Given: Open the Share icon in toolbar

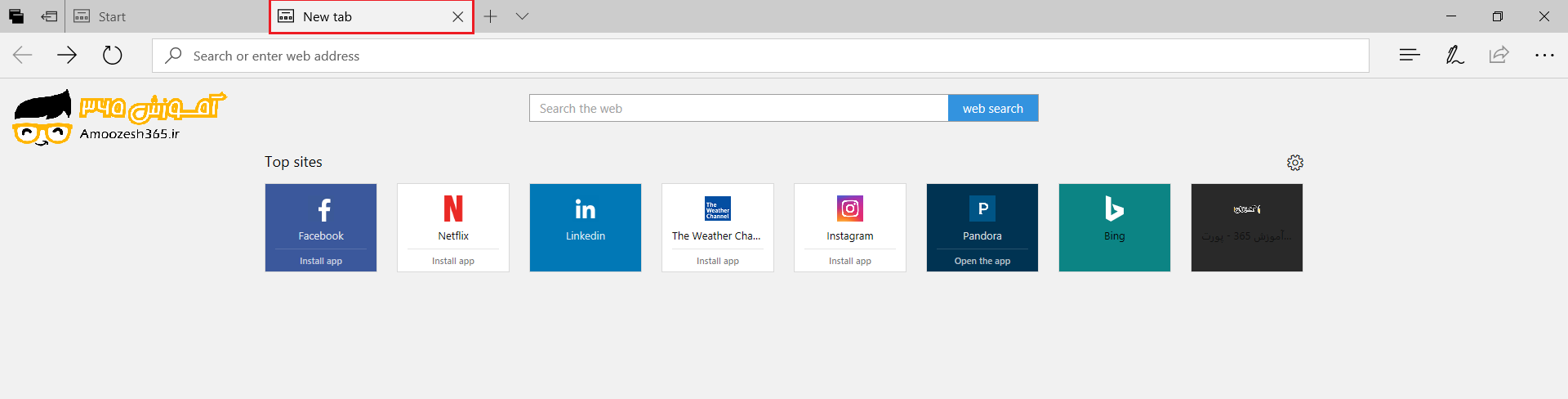Looking at the screenshot, I should [1499, 56].
